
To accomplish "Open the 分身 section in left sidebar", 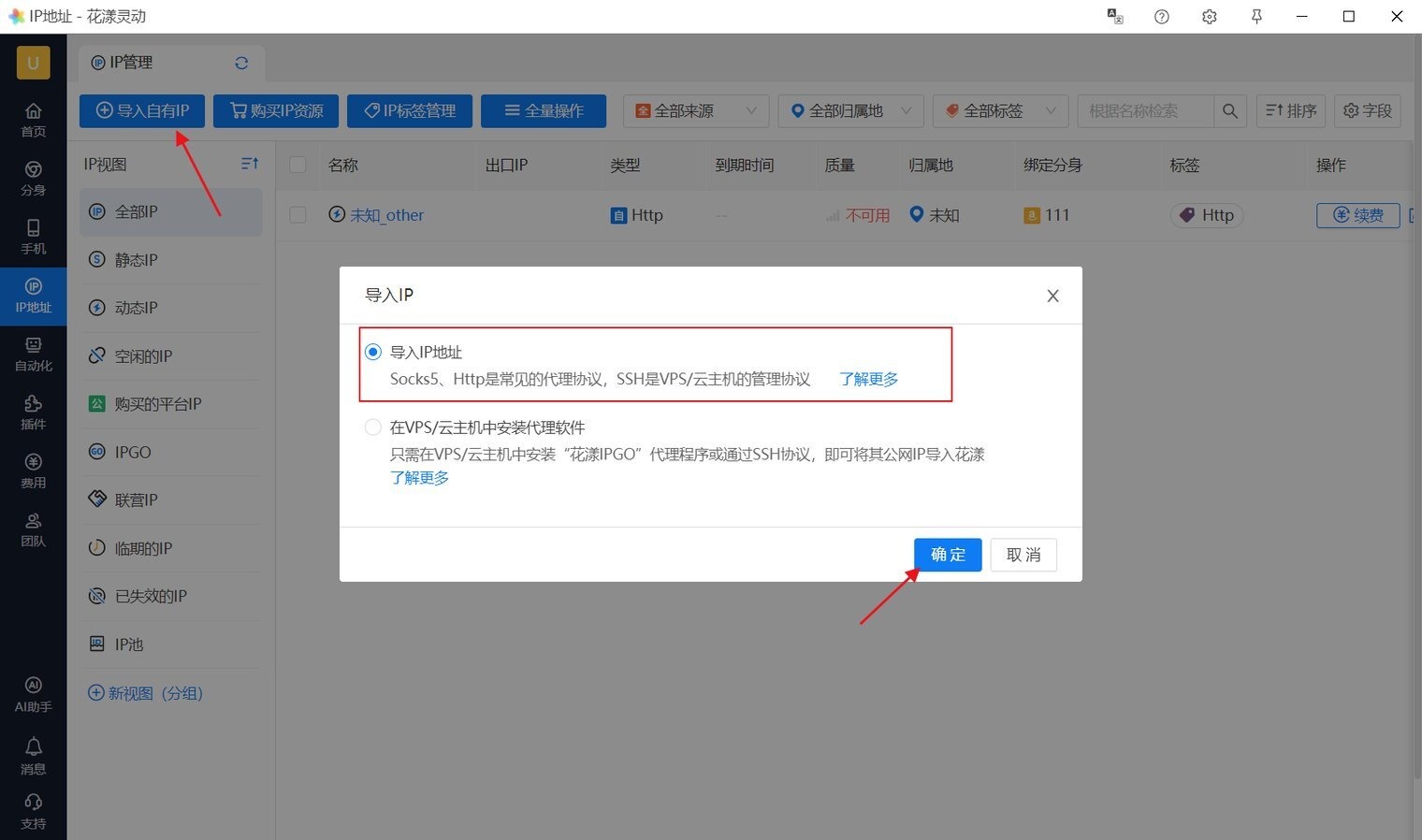I will pos(33,177).
